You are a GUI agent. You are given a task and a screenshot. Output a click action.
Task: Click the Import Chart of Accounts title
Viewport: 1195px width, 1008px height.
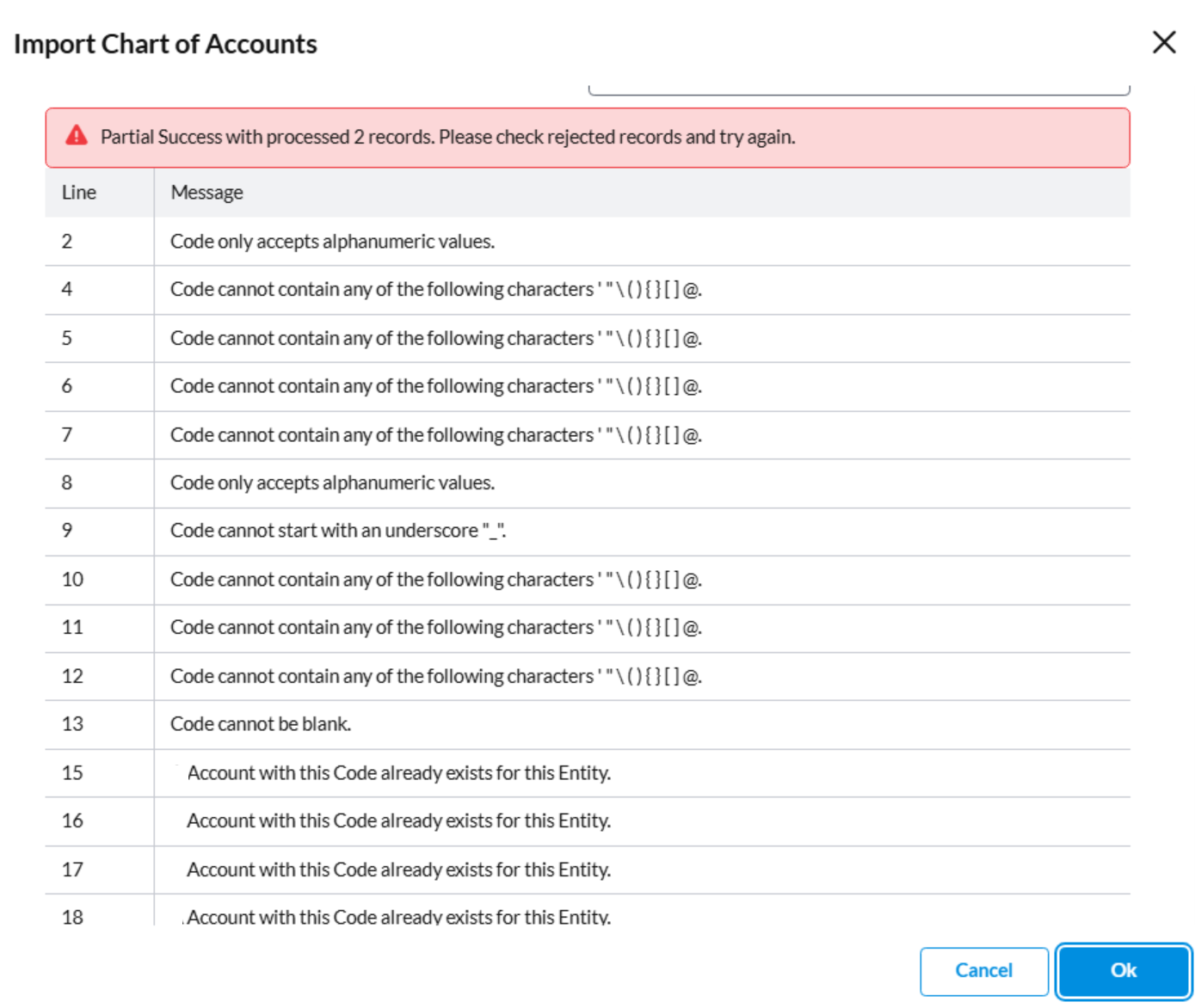(165, 44)
